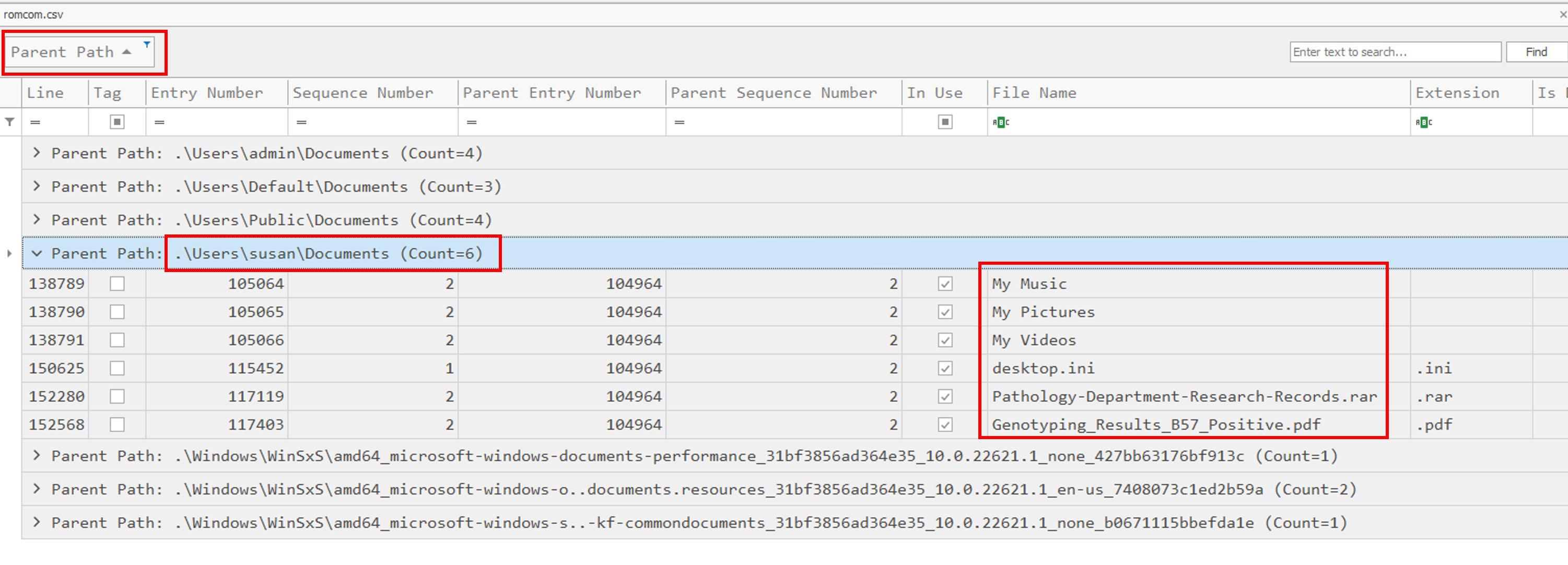Collapse the Users\susan\Documents group

tap(37, 253)
